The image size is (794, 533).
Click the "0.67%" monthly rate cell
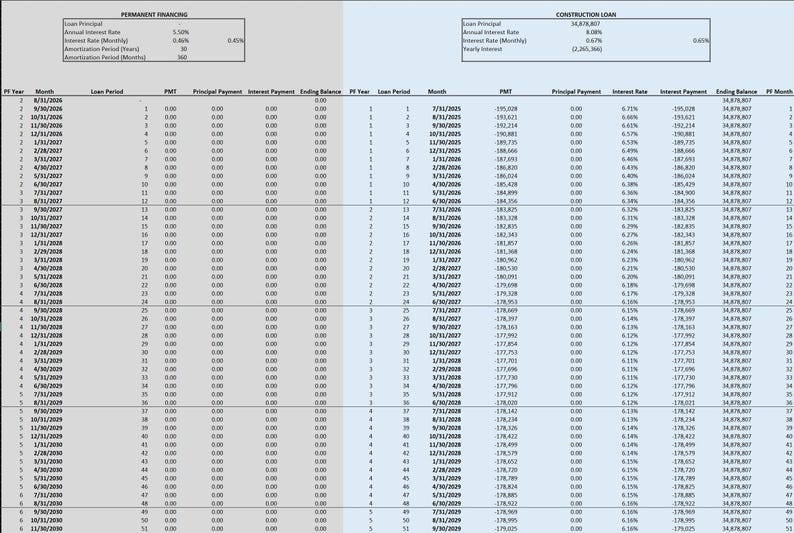[x=593, y=40]
